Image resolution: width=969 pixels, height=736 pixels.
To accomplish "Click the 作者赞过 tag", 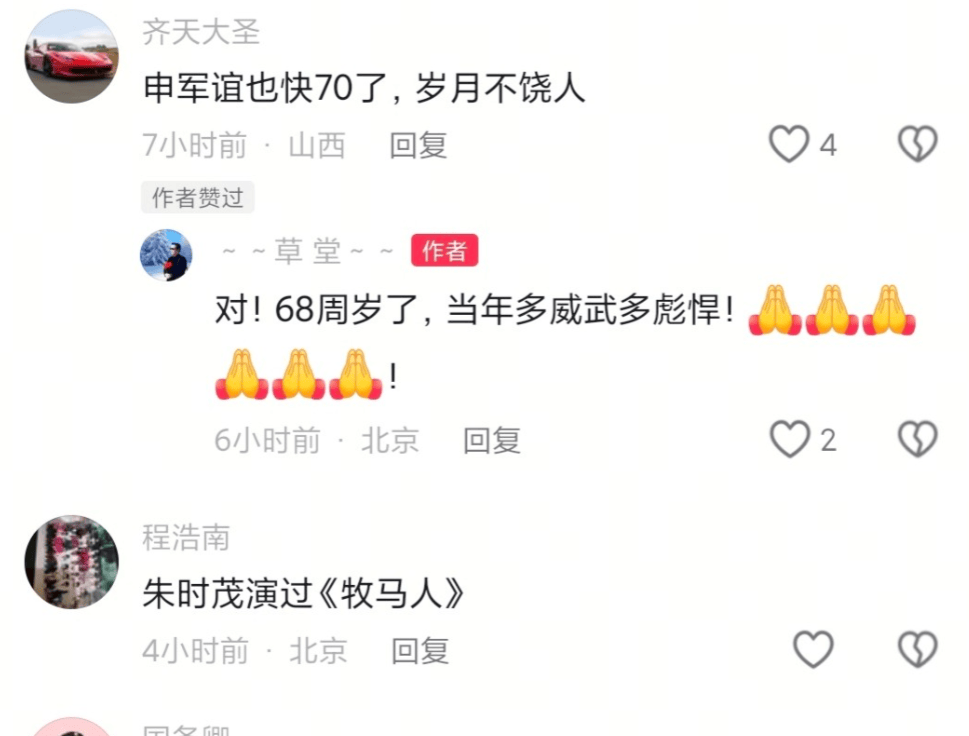I will pyautogui.click(x=198, y=198).
